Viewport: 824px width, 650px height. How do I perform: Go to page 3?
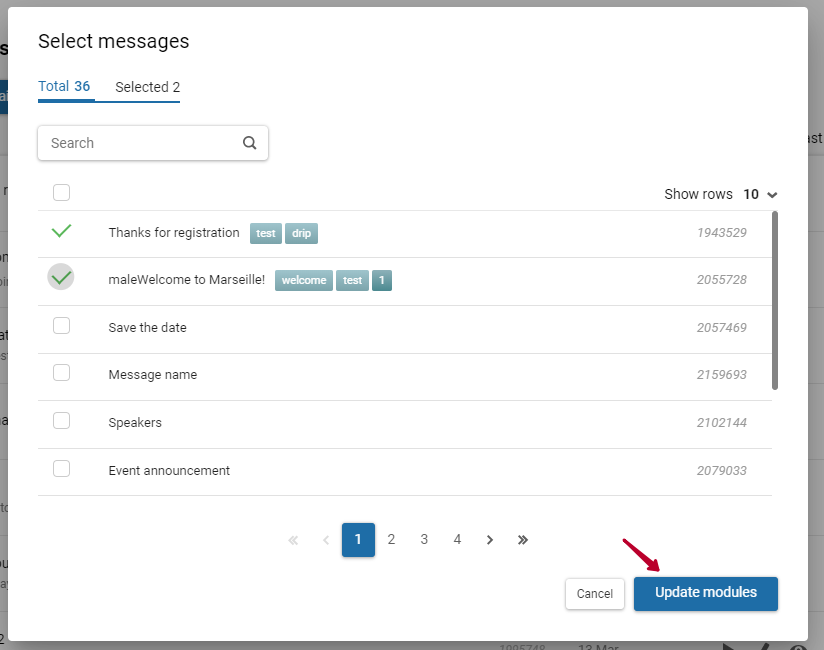coord(424,540)
